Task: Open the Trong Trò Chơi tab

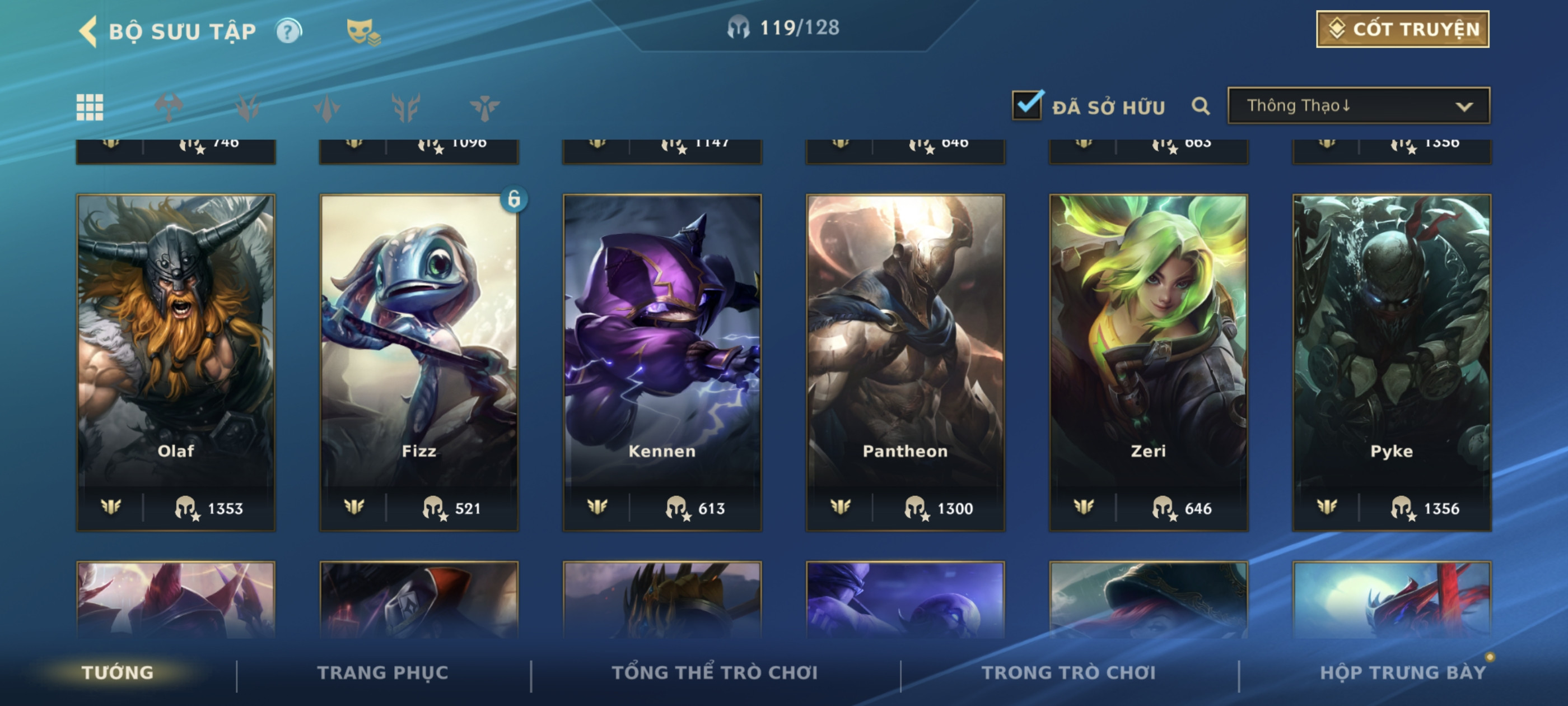Action: (1068, 672)
